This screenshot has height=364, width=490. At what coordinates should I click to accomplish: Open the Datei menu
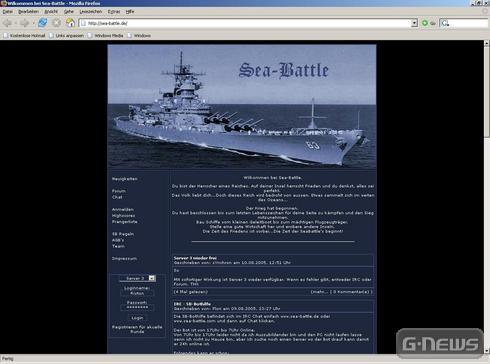7,11
